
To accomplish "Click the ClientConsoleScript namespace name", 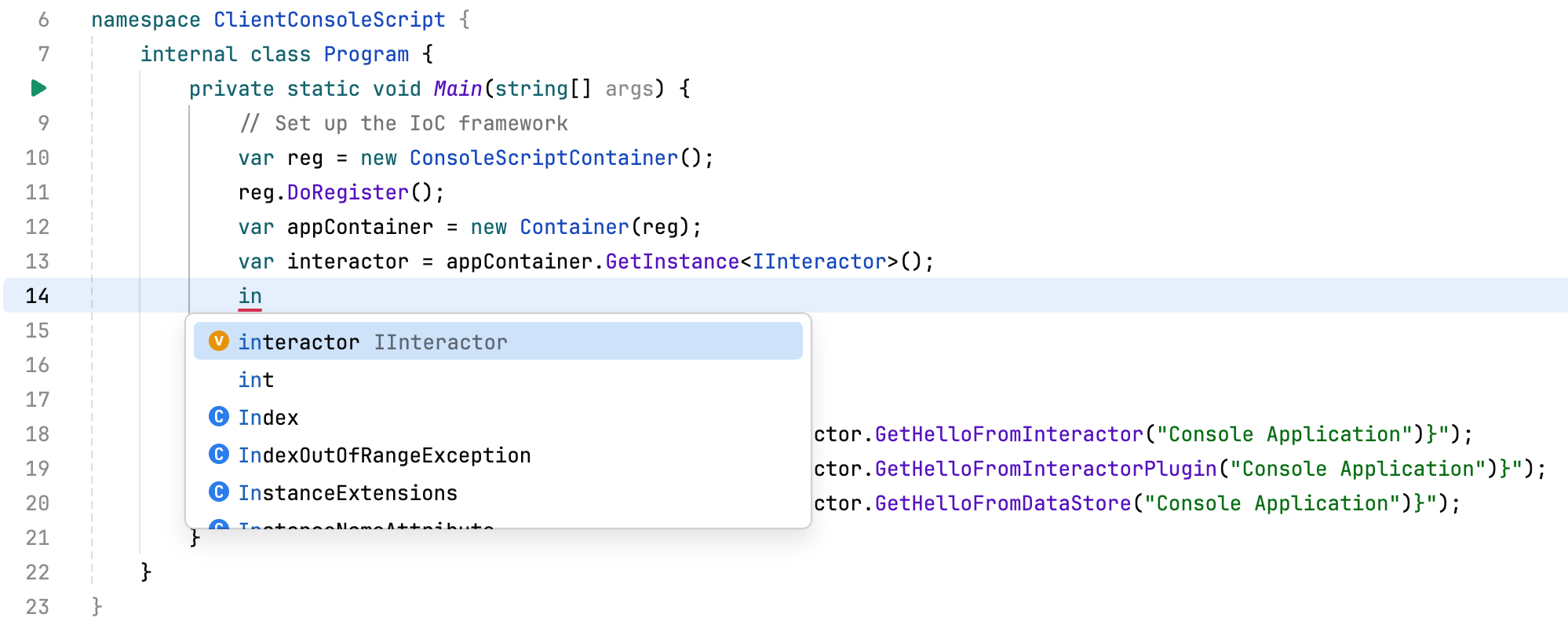I will [330, 19].
